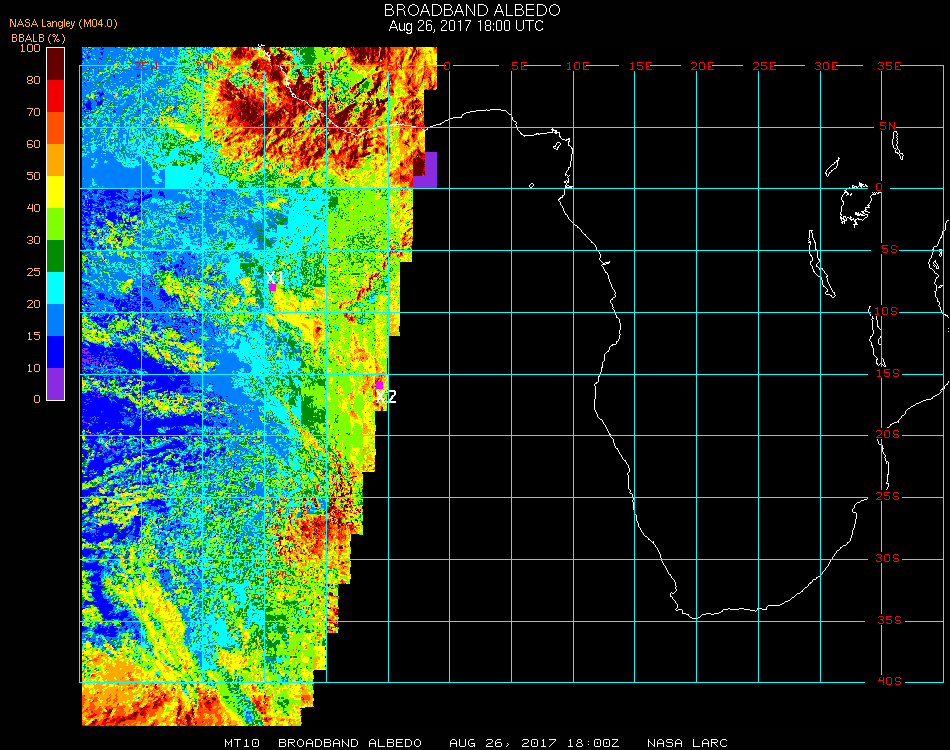This screenshot has width=950, height=750.
Task: Click the 35E longitude label
Action: click(x=889, y=66)
